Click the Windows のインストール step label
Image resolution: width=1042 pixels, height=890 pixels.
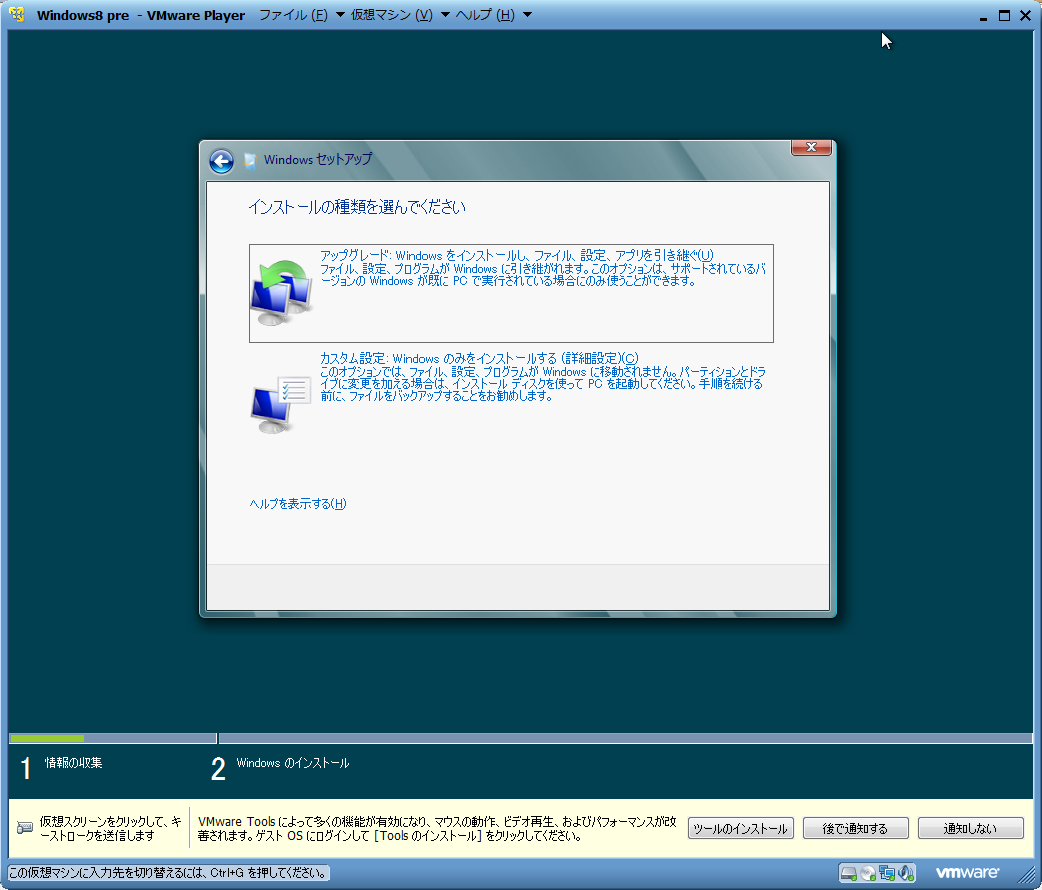point(292,763)
